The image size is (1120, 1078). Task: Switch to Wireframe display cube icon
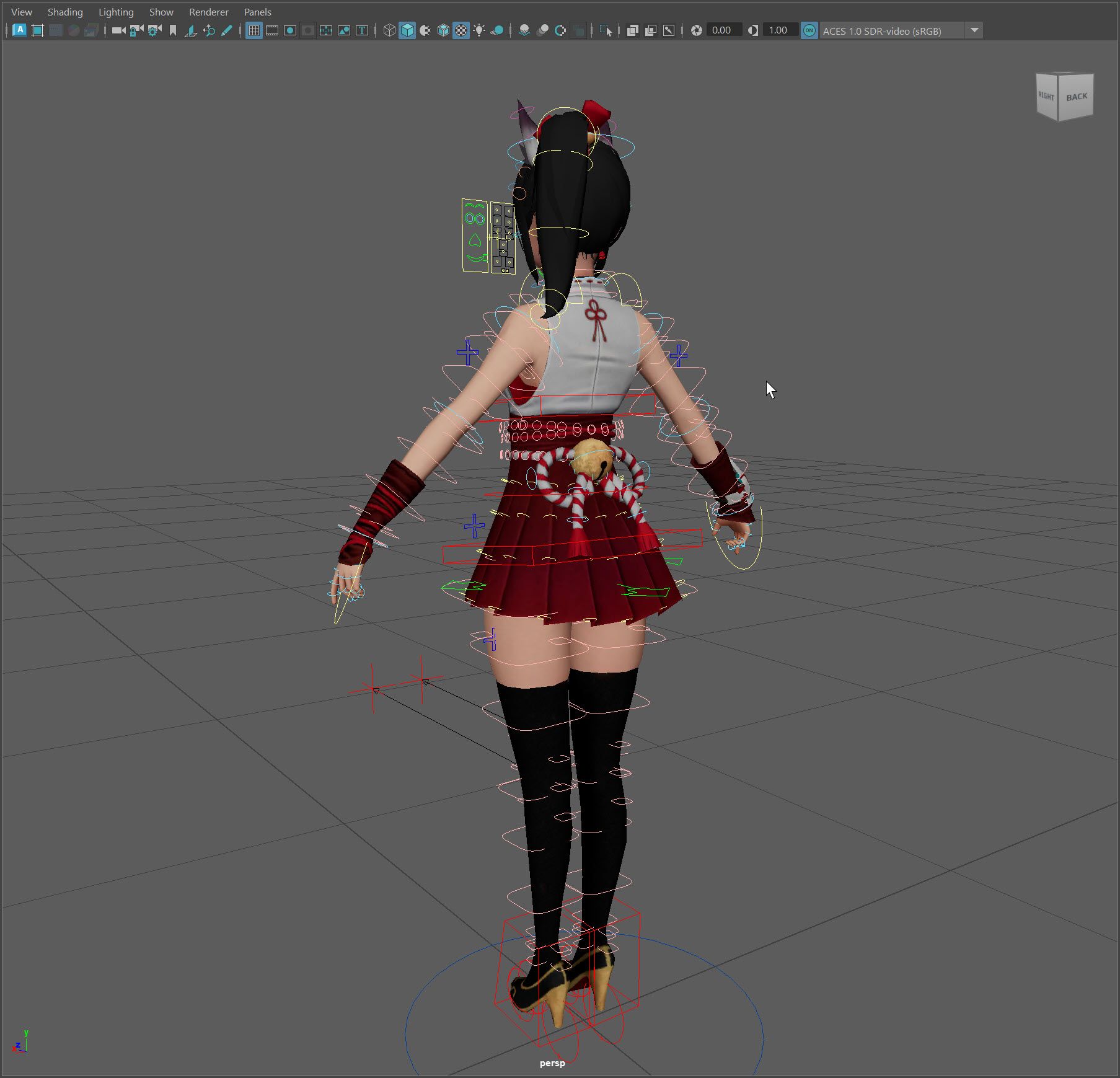coord(389,30)
